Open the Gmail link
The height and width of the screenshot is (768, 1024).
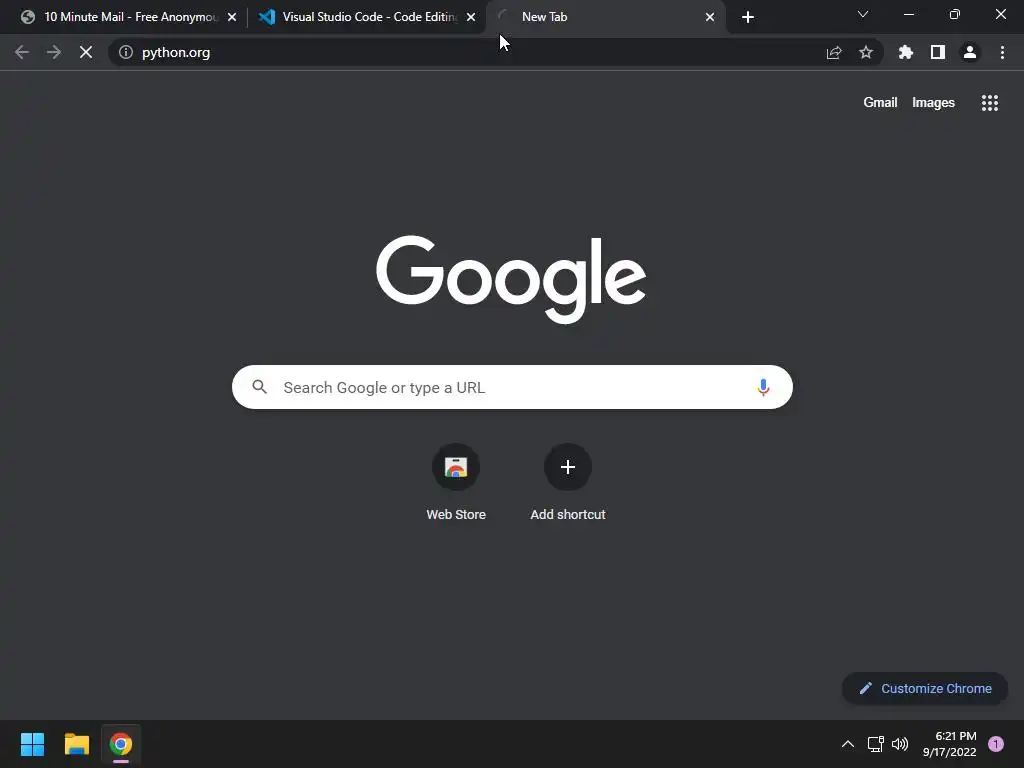click(x=880, y=103)
